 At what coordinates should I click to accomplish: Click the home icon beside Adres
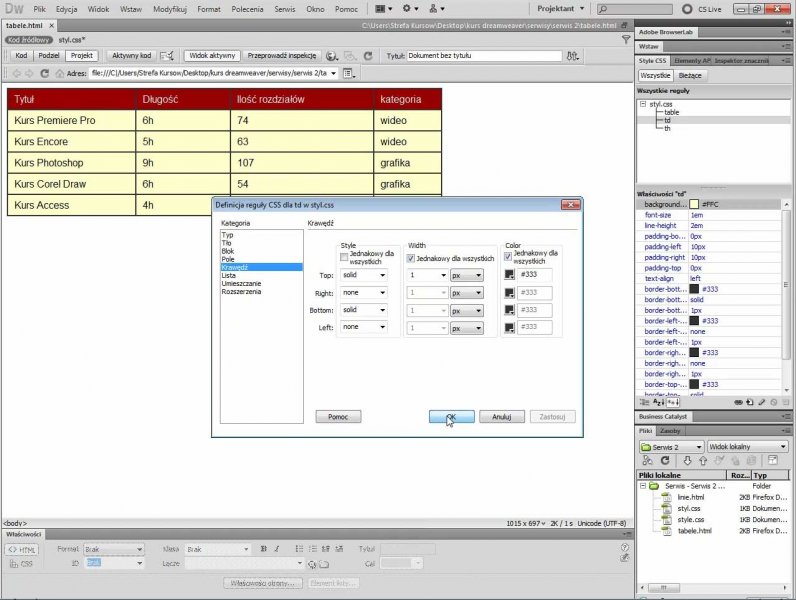click(59, 73)
